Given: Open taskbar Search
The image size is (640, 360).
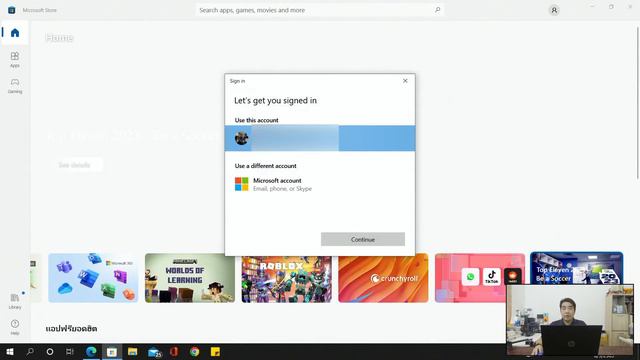Looking at the screenshot, I should point(30,351).
